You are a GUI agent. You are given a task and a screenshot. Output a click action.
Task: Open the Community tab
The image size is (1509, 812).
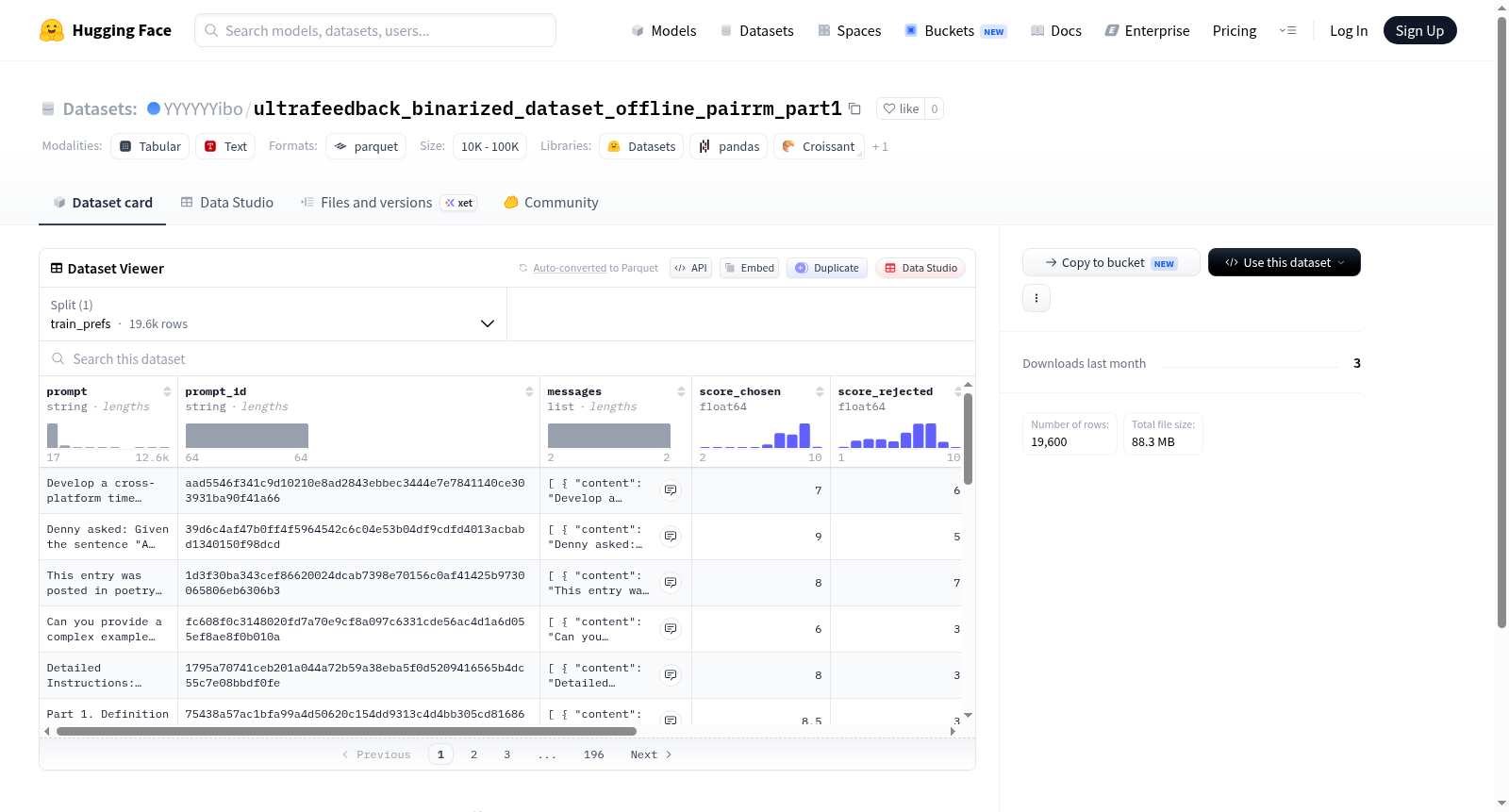[x=551, y=203]
